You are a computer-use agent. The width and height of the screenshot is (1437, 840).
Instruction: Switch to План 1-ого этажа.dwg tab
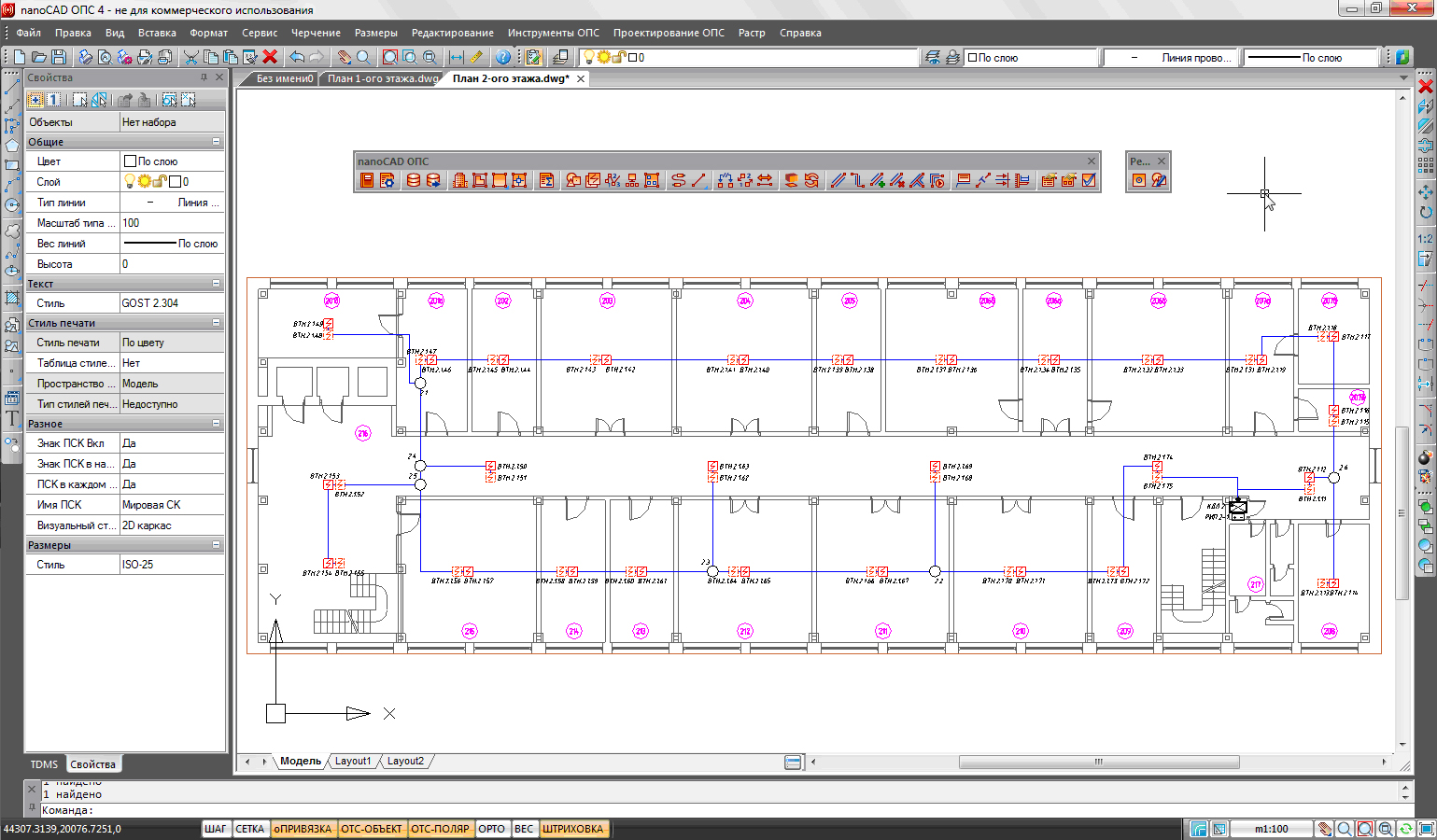[x=383, y=78]
